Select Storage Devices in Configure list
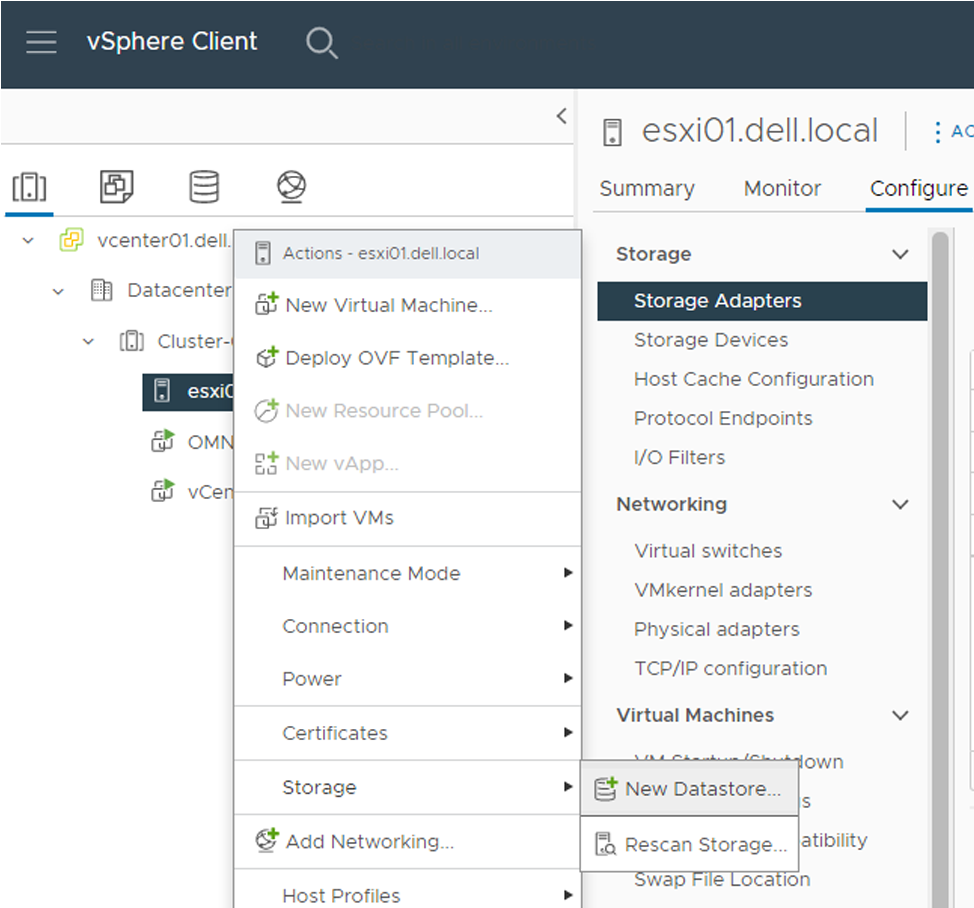 [710, 340]
